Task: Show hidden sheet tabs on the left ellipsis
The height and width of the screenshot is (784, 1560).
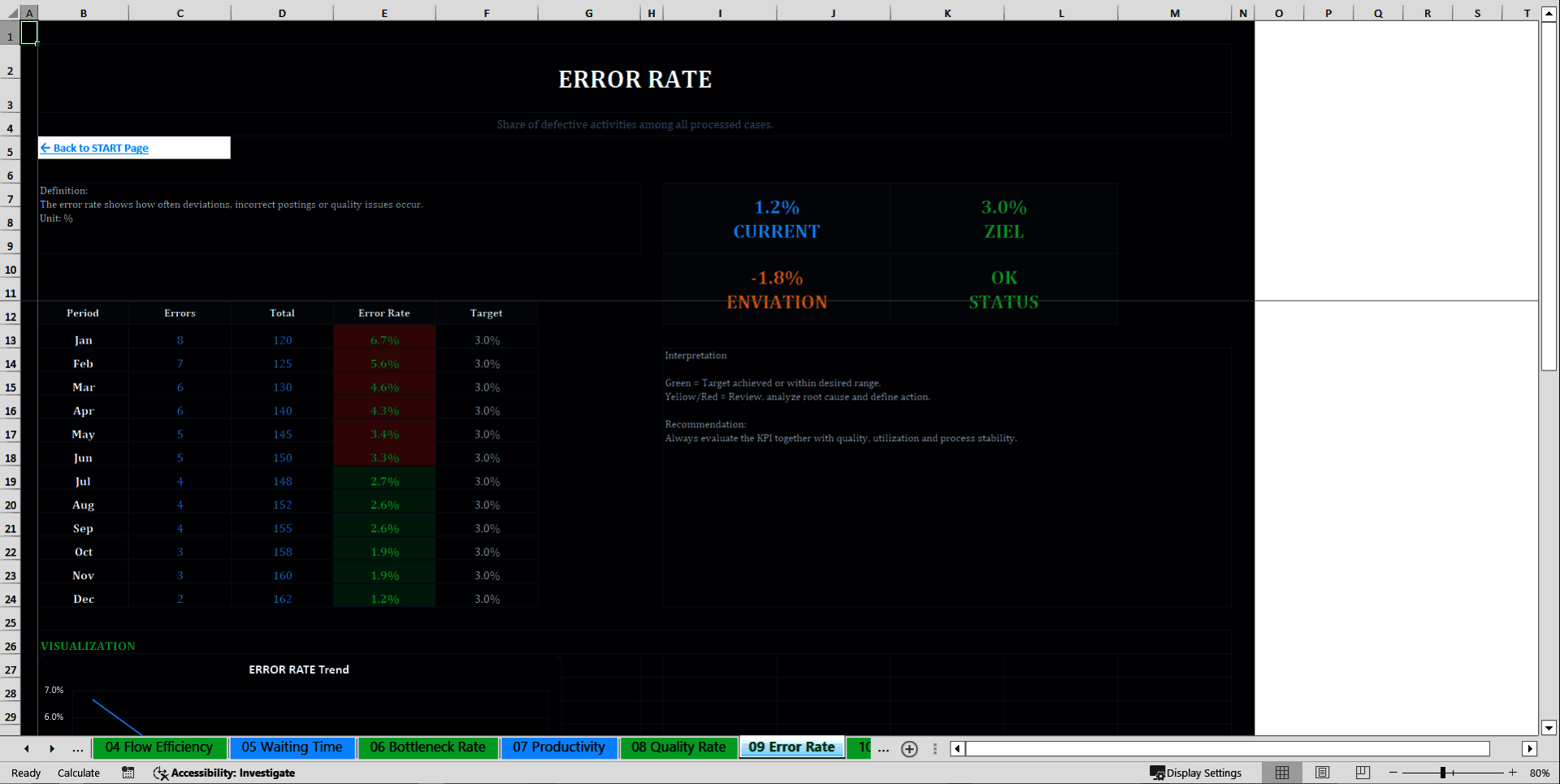Action: (x=77, y=749)
